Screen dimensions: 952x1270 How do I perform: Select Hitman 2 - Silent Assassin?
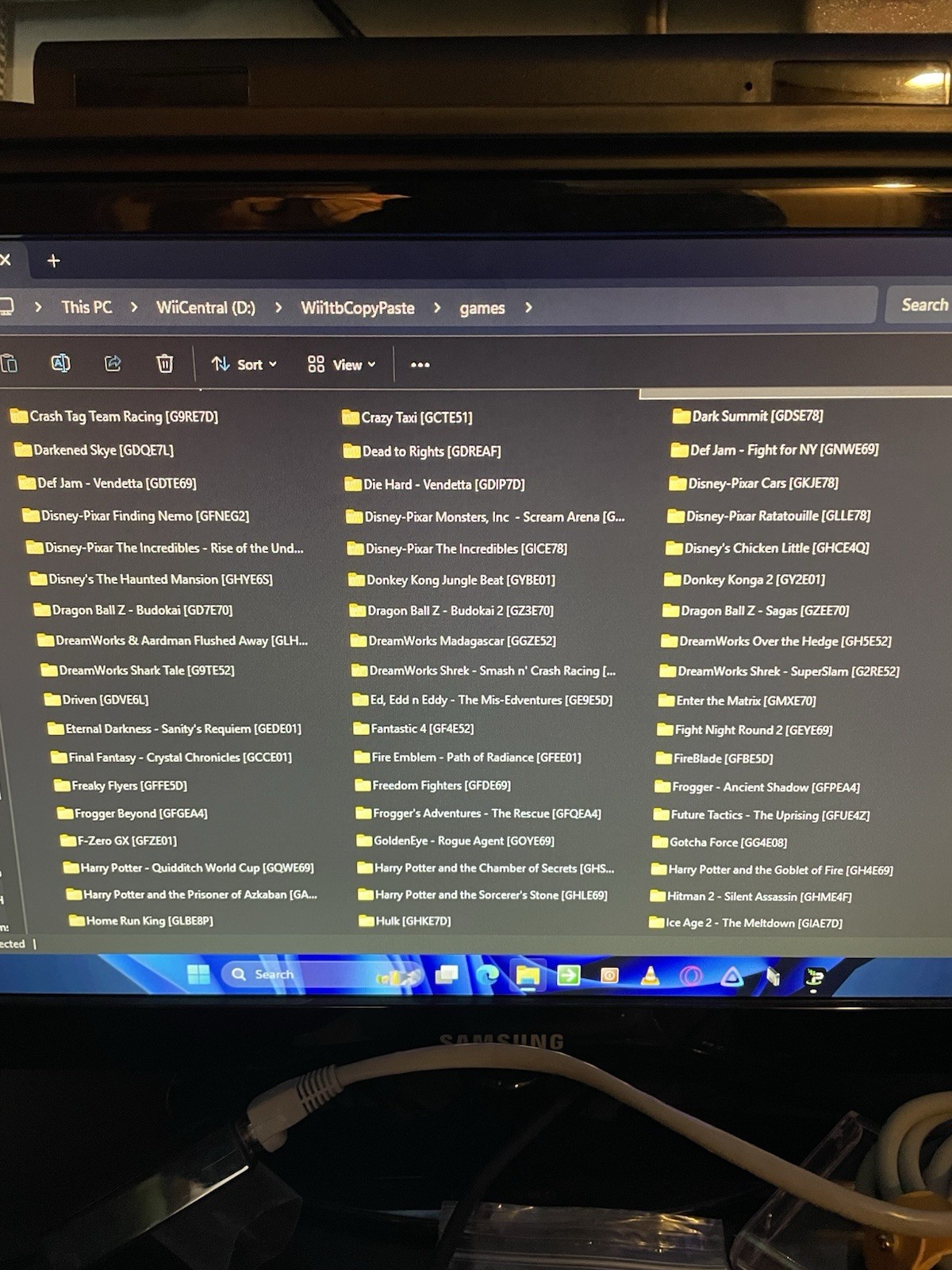751,896
